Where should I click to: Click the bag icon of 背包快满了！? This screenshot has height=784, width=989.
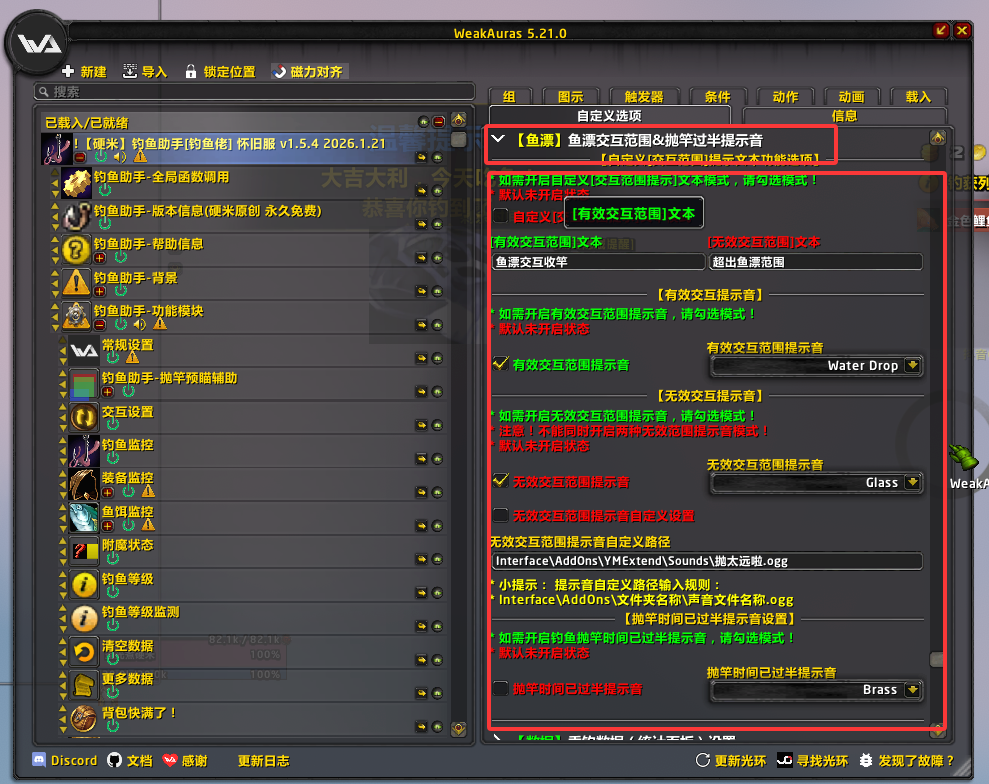tap(84, 718)
